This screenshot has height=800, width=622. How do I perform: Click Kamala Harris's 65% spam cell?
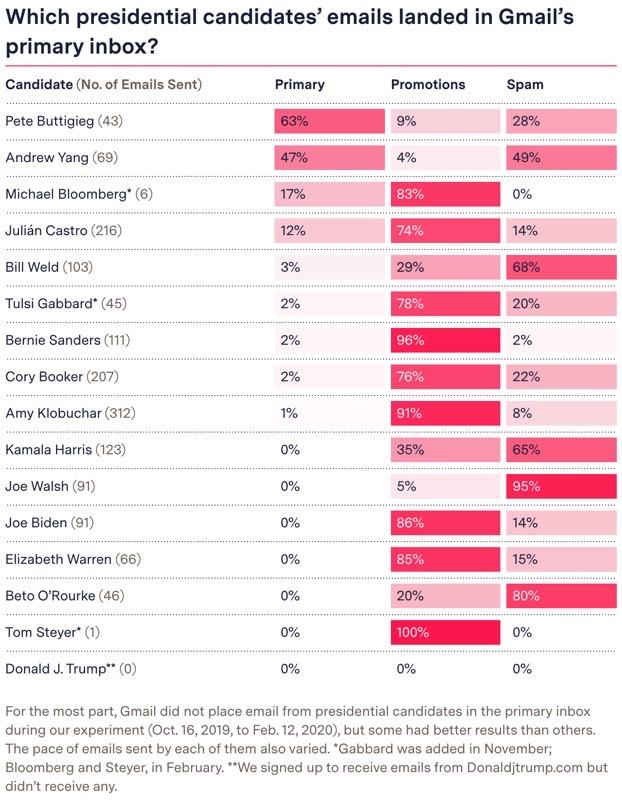point(561,449)
